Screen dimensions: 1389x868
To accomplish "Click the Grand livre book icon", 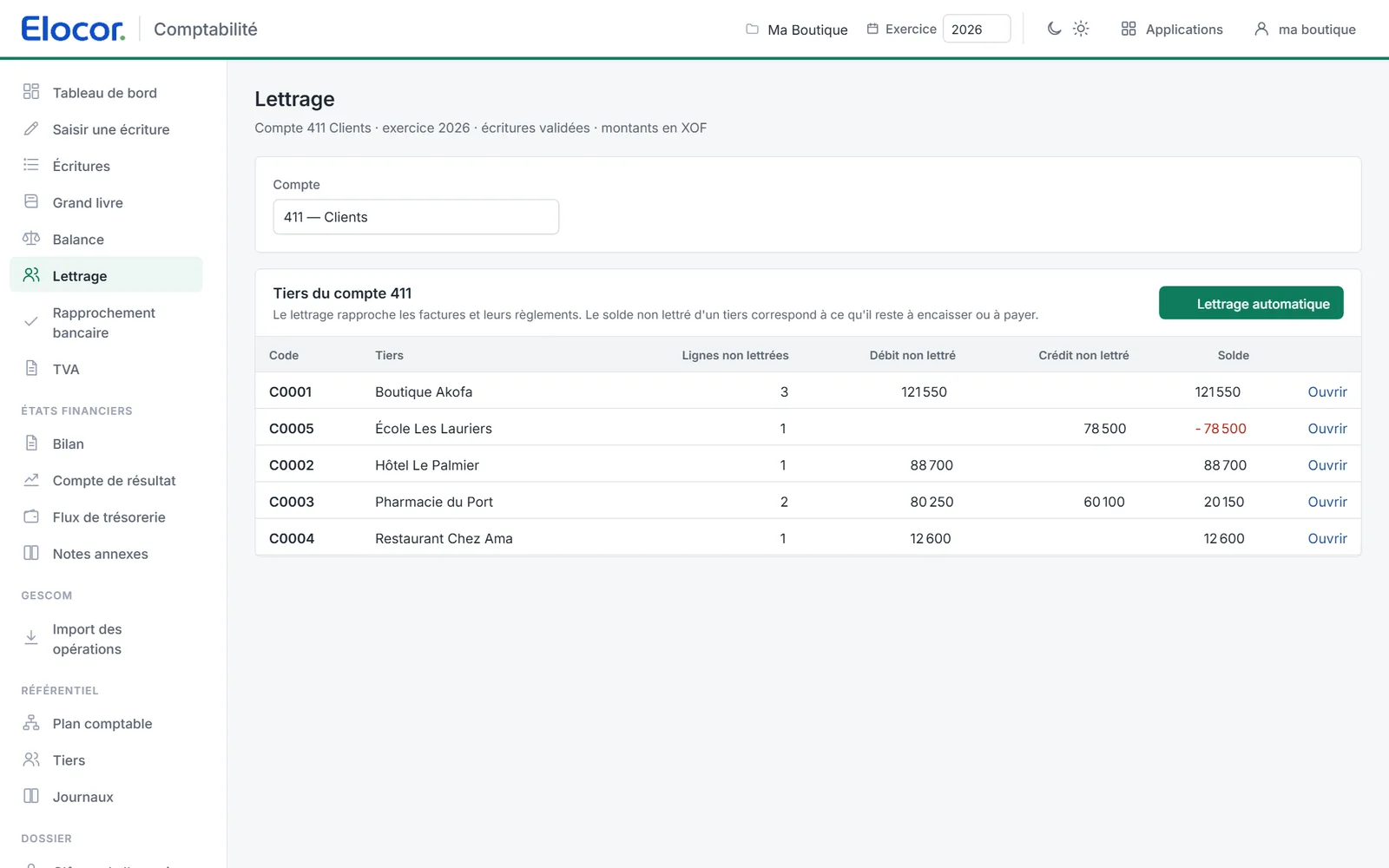I will click(31, 201).
